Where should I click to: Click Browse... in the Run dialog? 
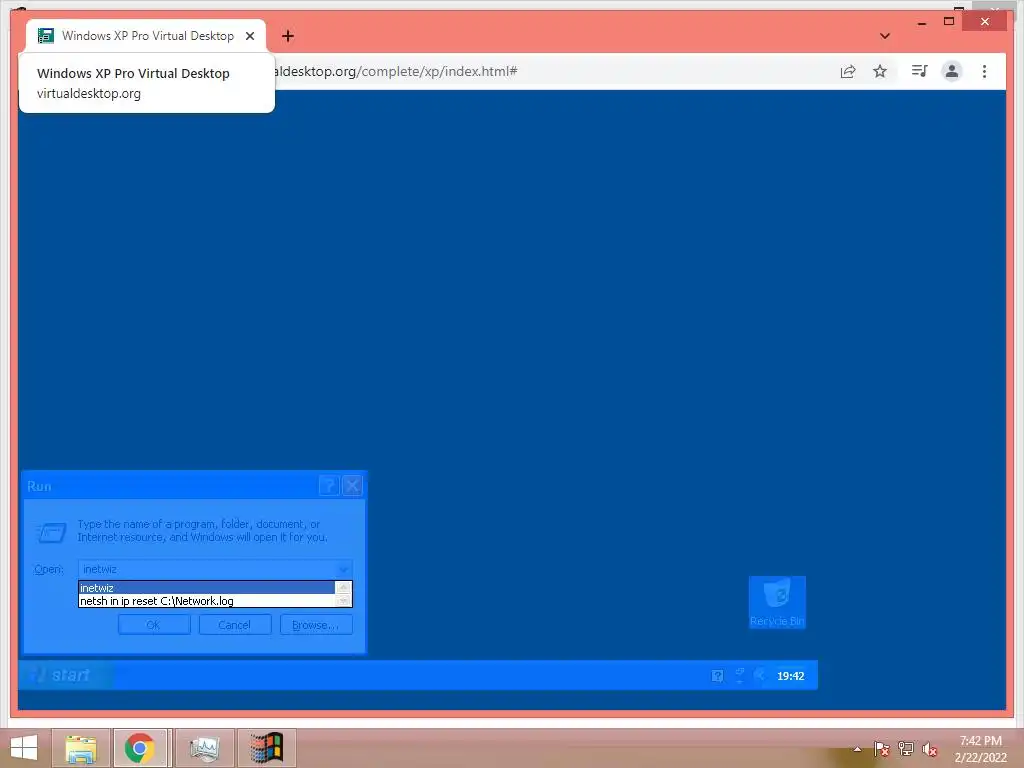click(316, 625)
